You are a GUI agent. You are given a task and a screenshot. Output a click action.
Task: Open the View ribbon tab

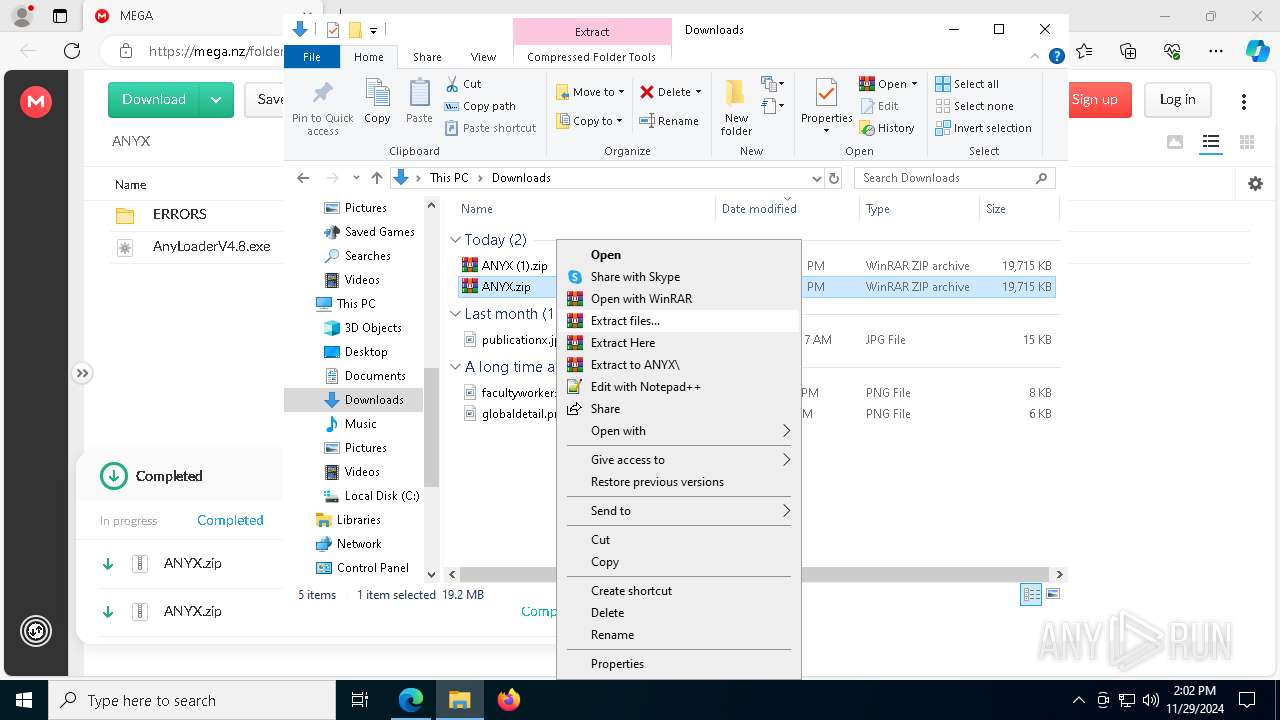(483, 57)
